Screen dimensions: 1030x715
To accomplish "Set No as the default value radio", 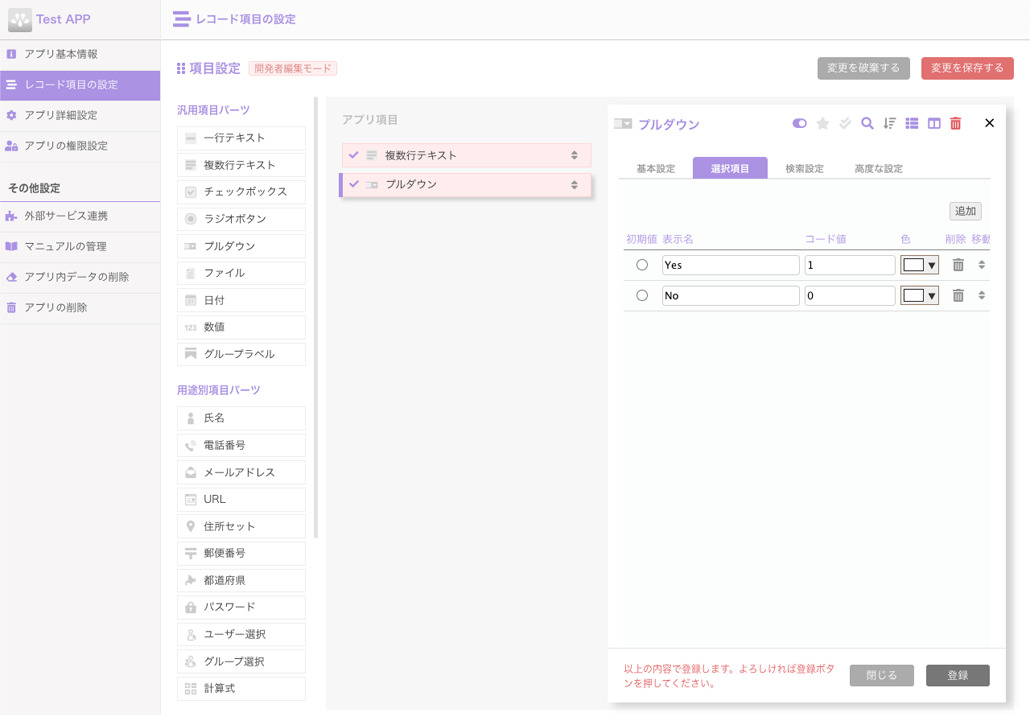I will tap(642, 296).
